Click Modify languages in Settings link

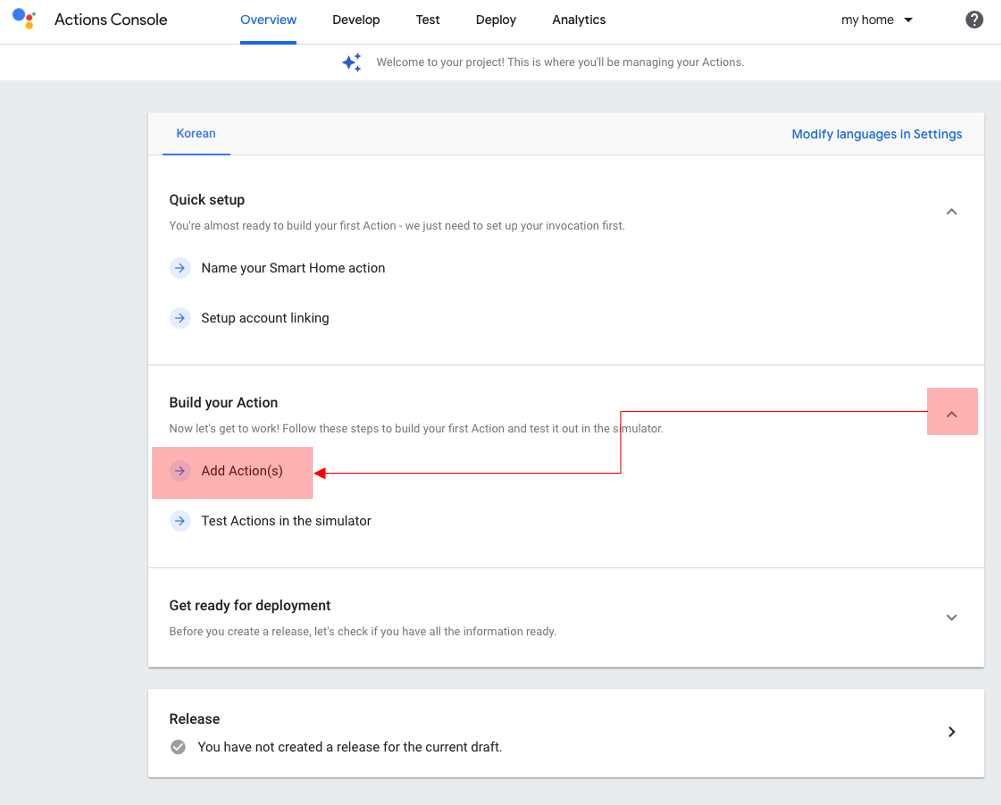[x=877, y=134]
